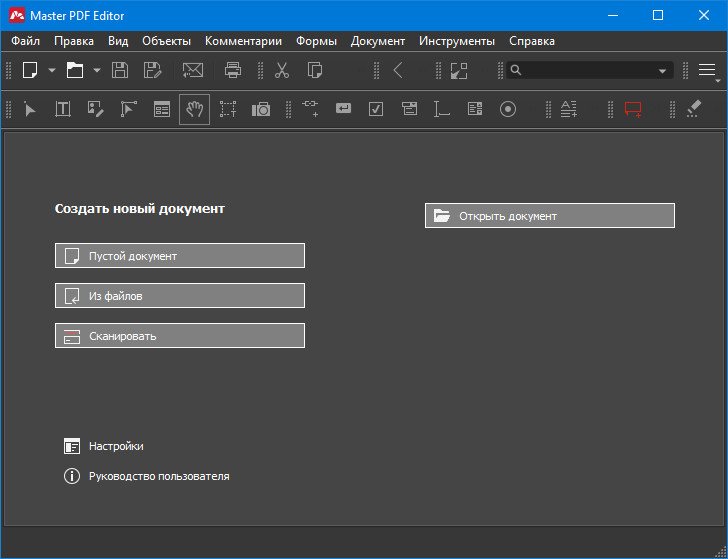This screenshot has height=559, width=728.
Task: Click the Из файлов button
Action: [x=180, y=296]
